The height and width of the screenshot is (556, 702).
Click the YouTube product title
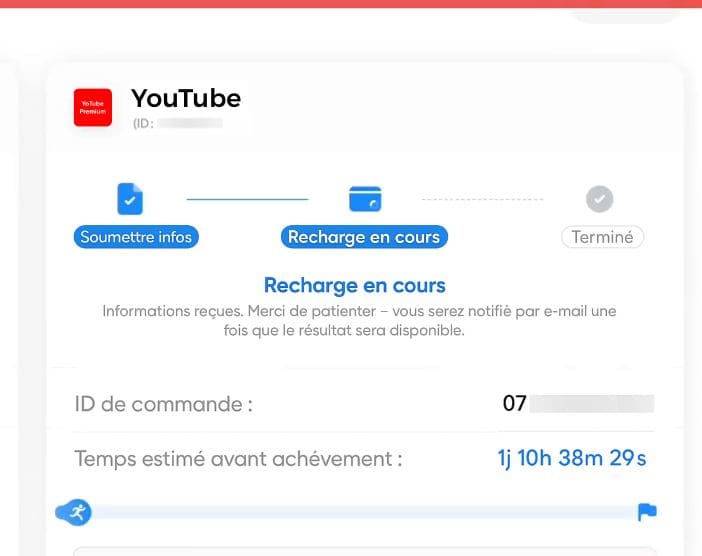point(186,98)
